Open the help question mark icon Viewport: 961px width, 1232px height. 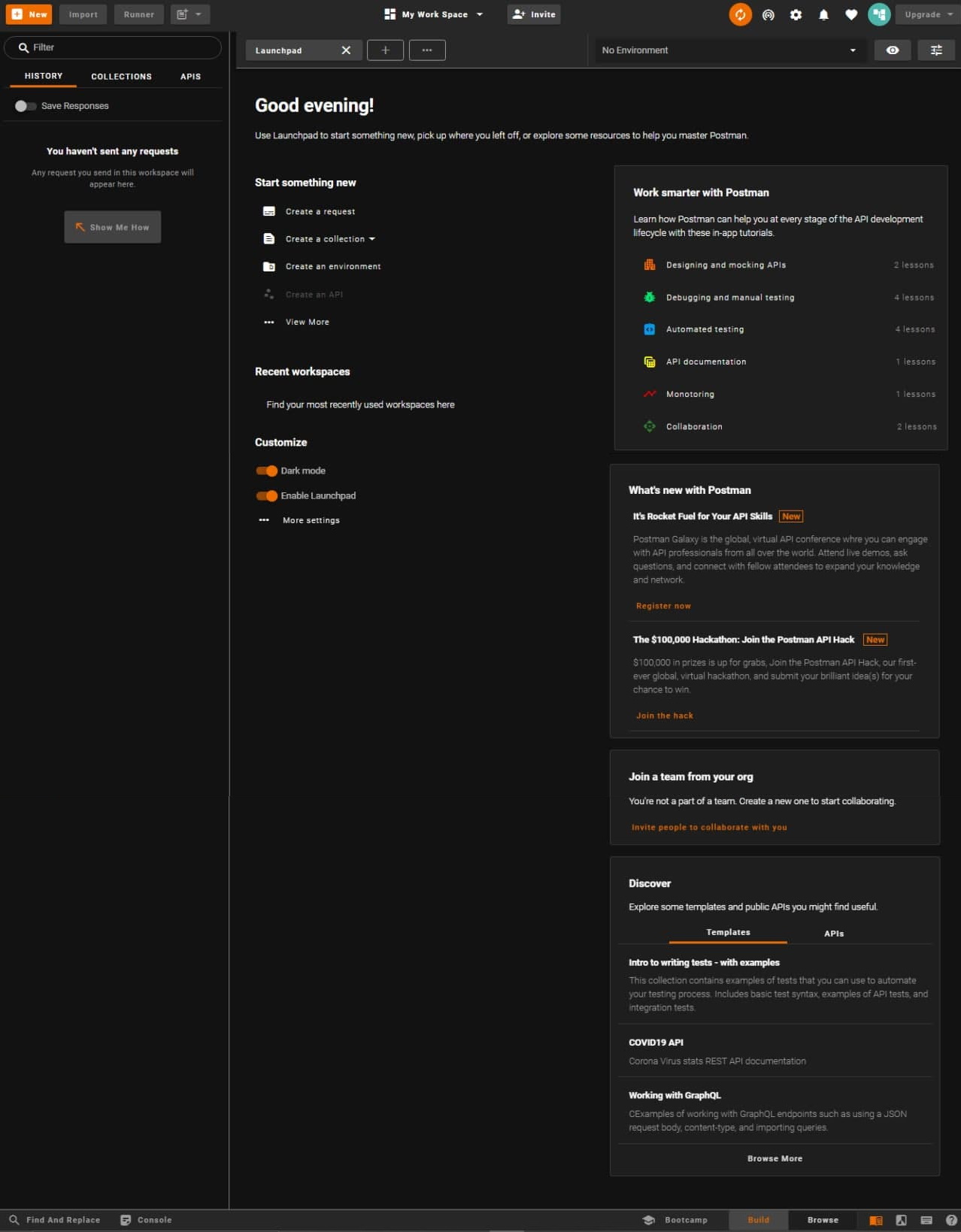click(951, 1220)
